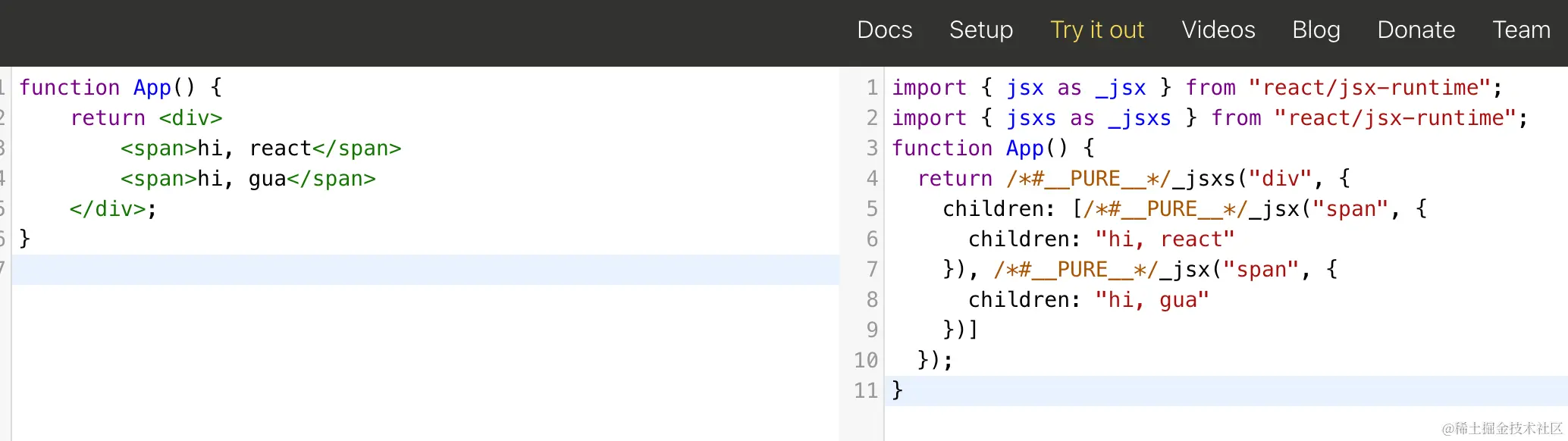Click output line number 1 in gutter

coord(872,88)
